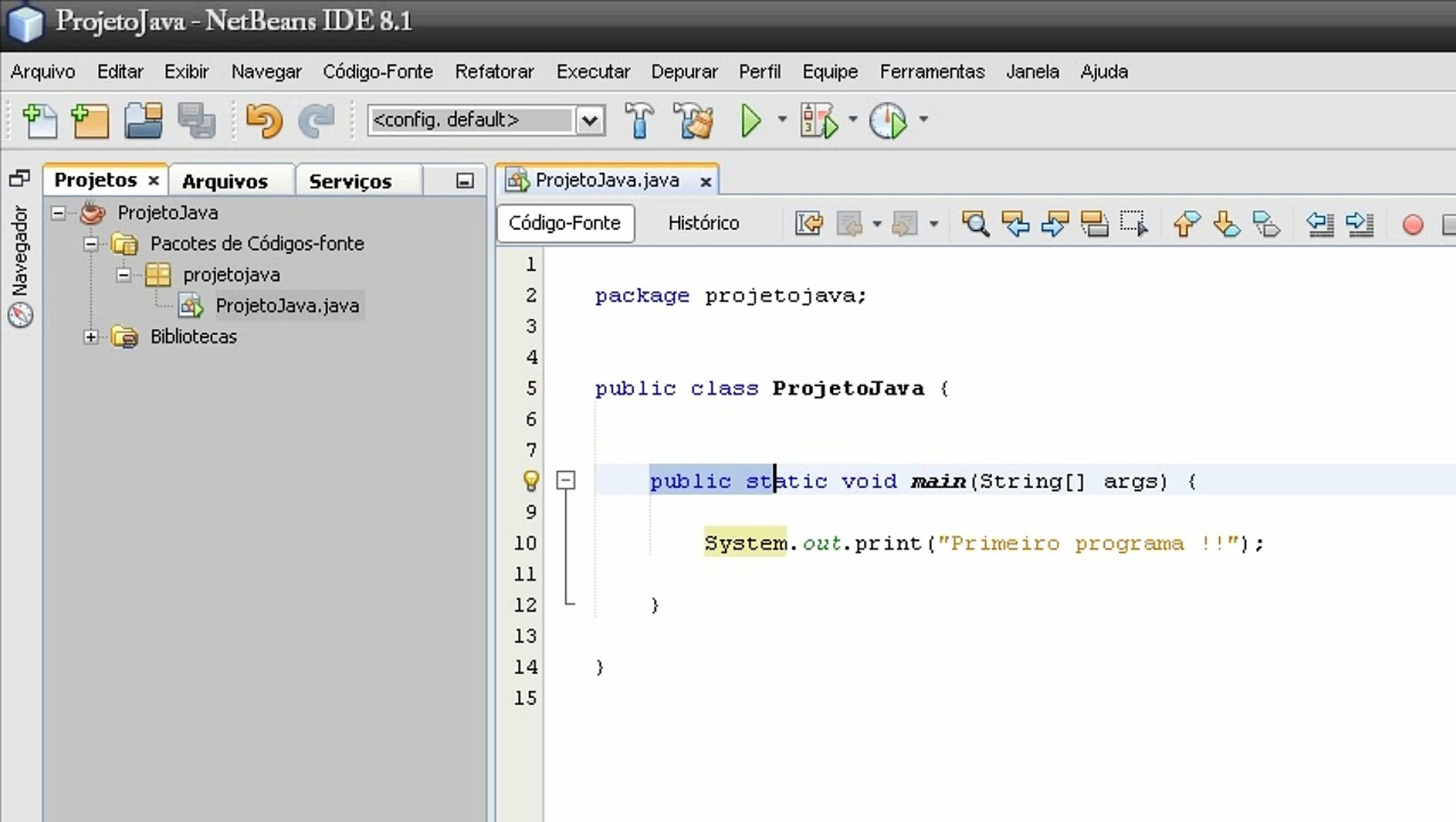The height and width of the screenshot is (822, 1456).
Task: Switch to the Serviços tab
Action: click(x=349, y=181)
